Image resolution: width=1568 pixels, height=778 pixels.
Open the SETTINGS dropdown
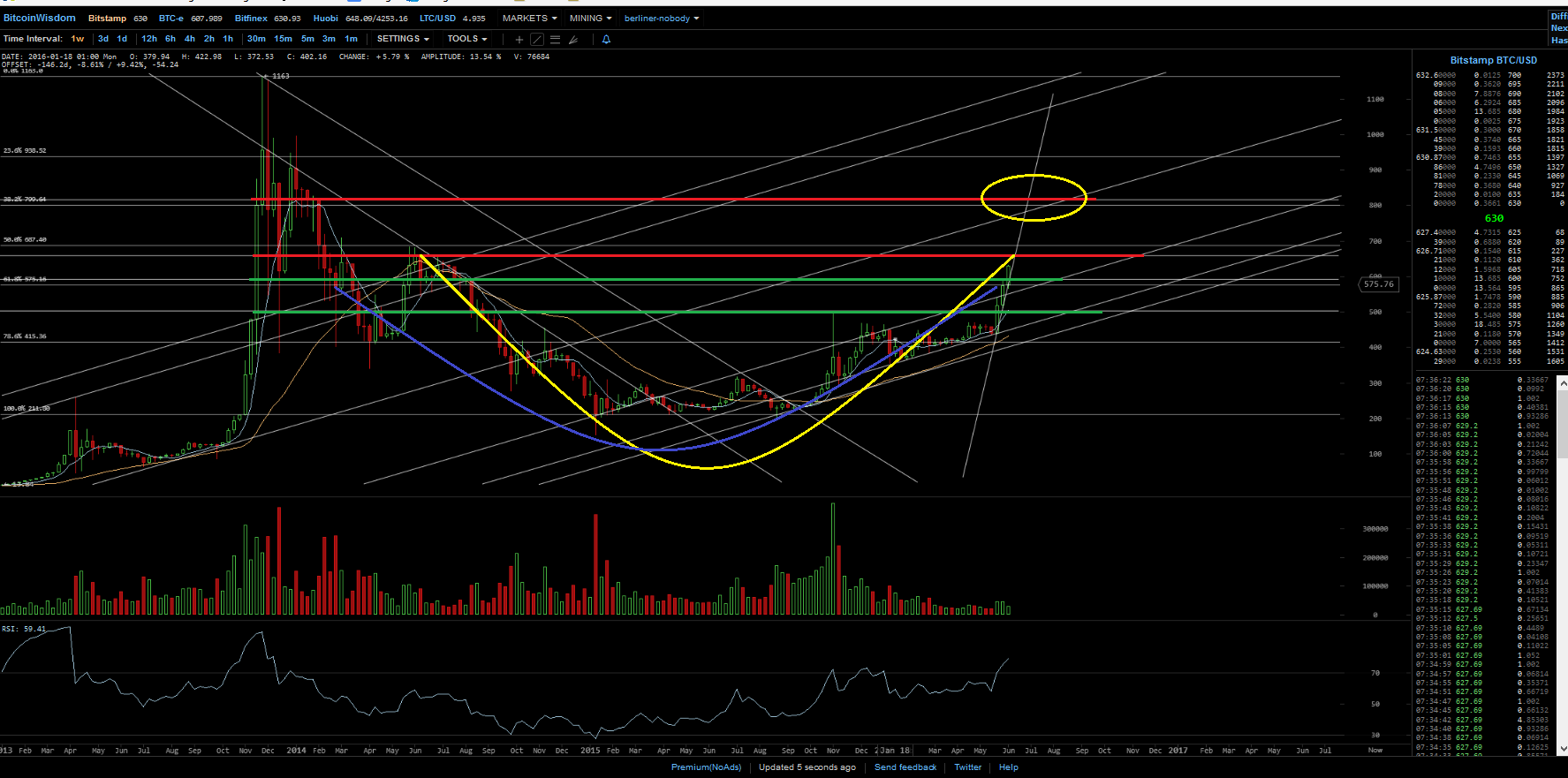click(403, 39)
